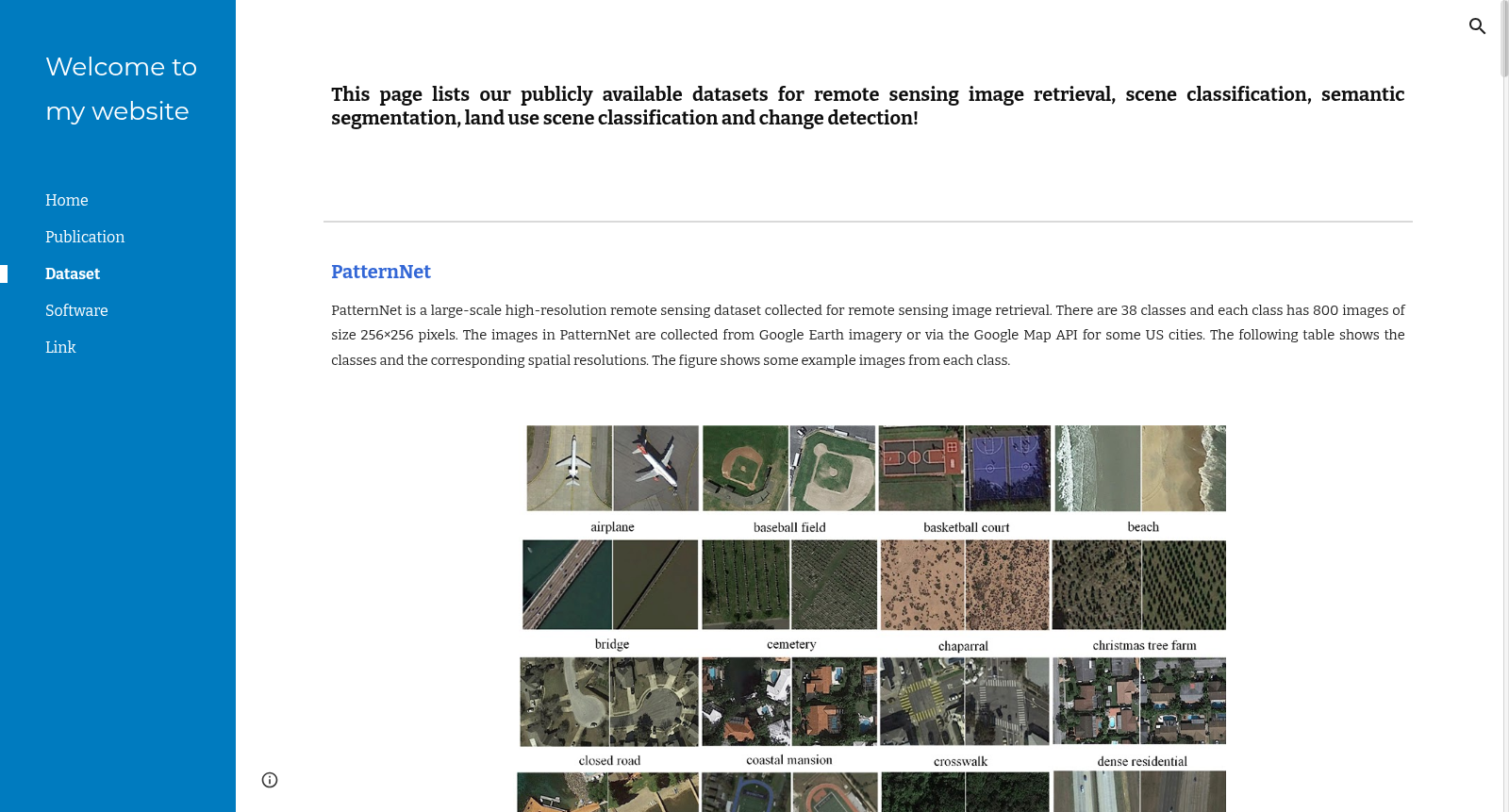This screenshot has height=812, width=1509.
Task: Go to the Home page
Action: [67, 200]
